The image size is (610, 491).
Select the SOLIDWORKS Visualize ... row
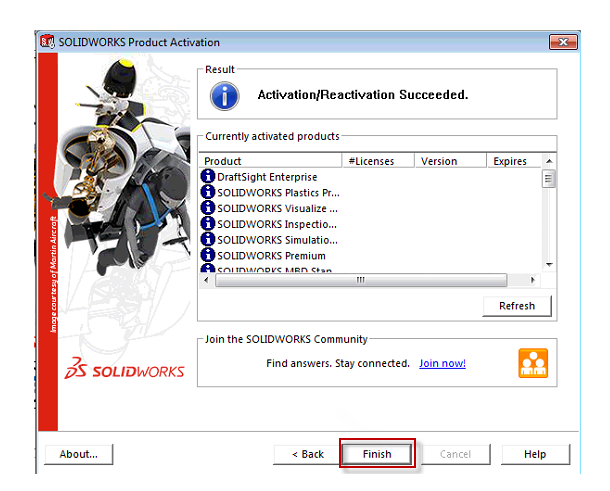370,208
